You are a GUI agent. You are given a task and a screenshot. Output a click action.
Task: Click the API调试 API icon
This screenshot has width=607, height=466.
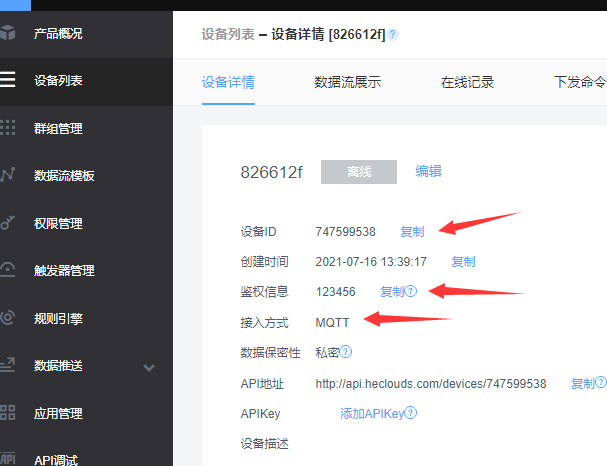pos(7,459)
